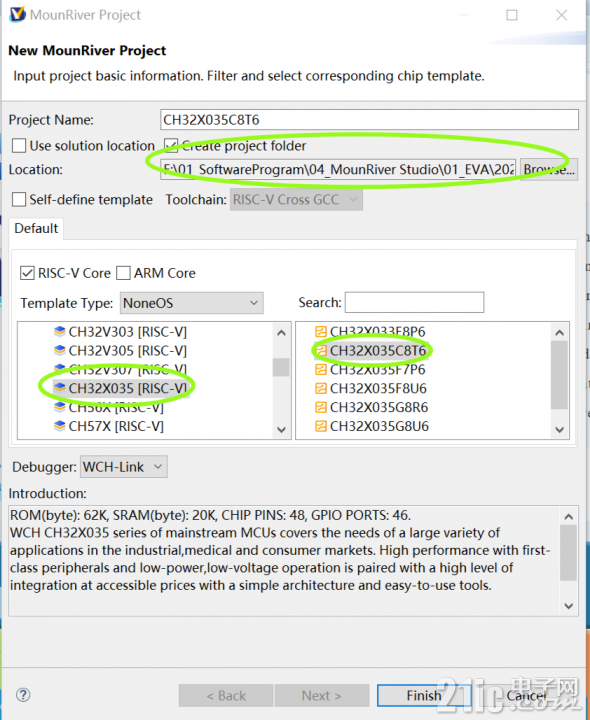Click the CH32X035F7P6 template icon
The height and width of the screenshot is (720, 590).
(x=320, y=369)
